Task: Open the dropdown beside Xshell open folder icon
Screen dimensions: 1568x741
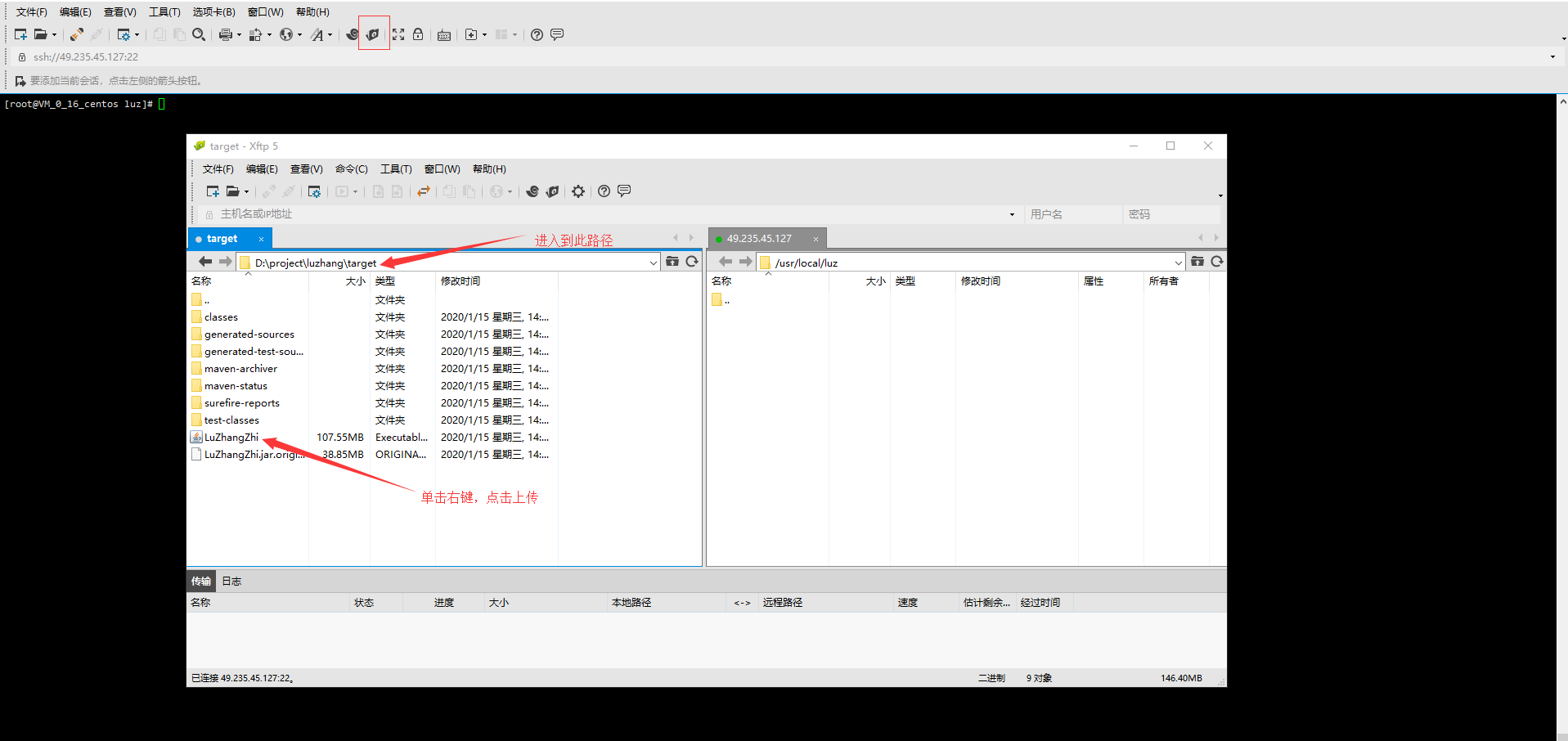Action: tap(54, 35)
